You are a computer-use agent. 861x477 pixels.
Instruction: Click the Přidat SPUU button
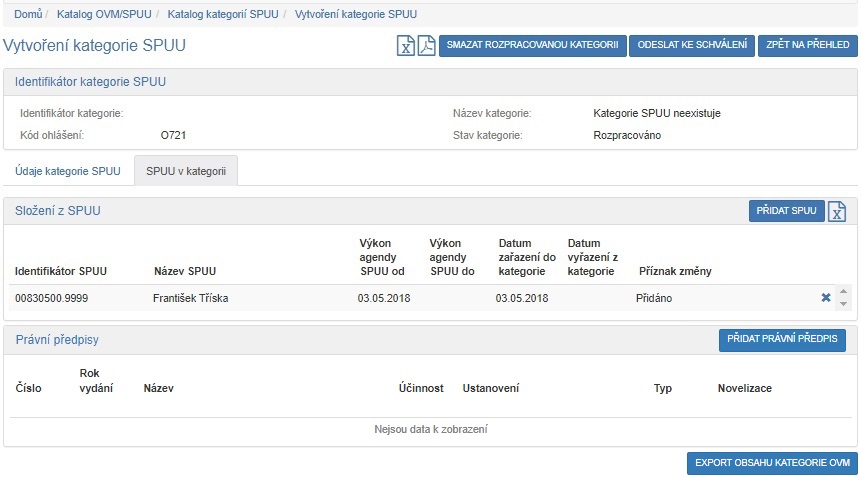(x=787, y=211)
